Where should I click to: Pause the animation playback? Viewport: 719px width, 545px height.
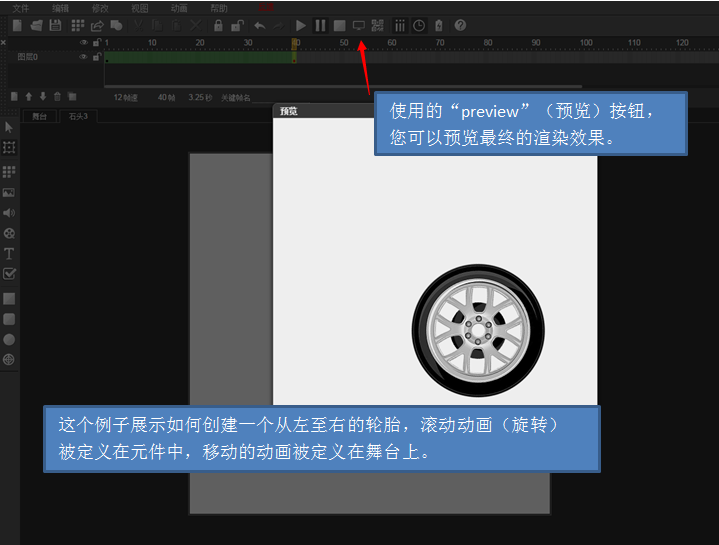click(320, 25)
